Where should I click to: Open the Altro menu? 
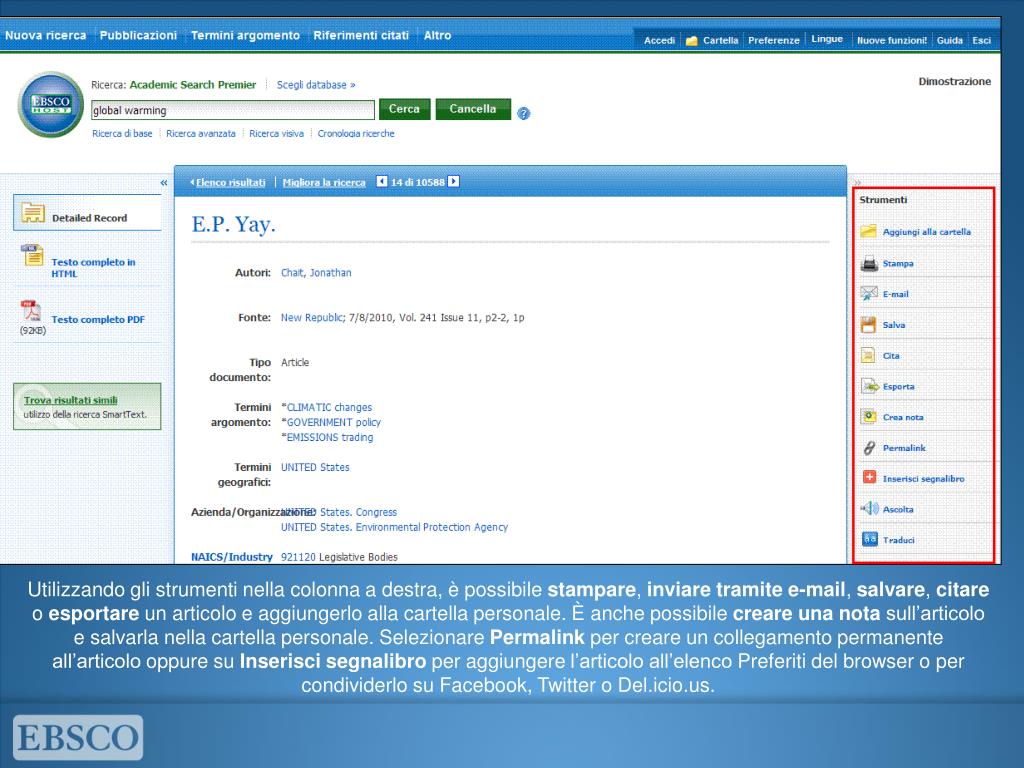click(x=438, y=35)
